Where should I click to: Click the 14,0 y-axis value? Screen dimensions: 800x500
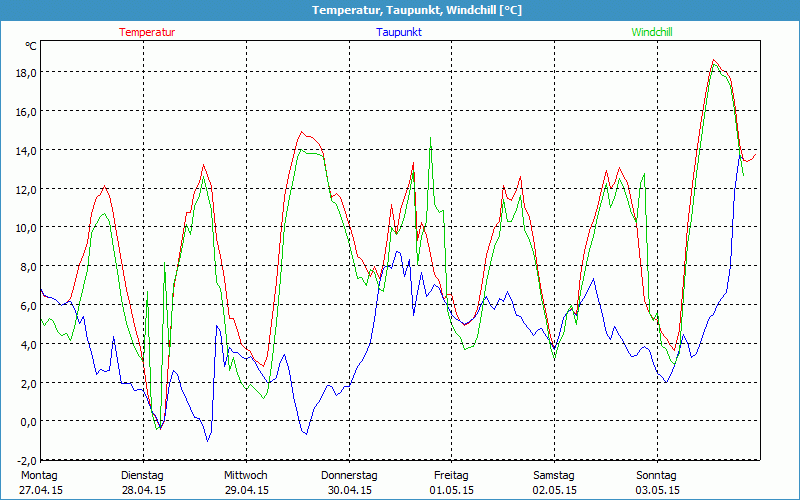(x=27, y=150)
